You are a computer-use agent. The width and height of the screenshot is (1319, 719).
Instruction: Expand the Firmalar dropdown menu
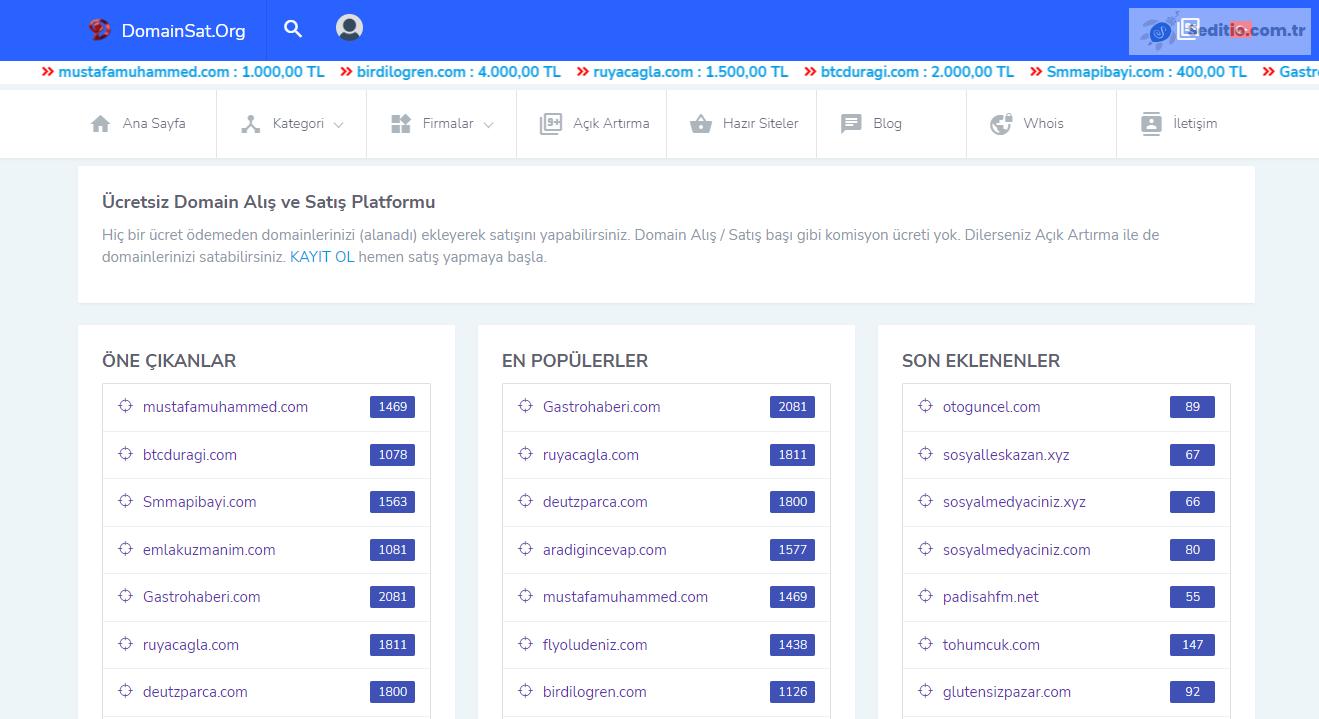pos(443,124)
